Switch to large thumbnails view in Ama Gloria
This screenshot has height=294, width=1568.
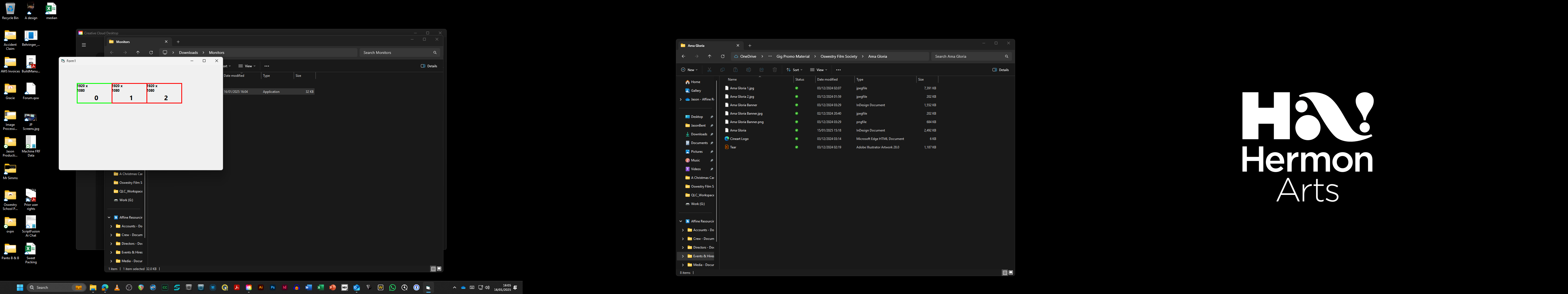click(x=1011, y=273)
